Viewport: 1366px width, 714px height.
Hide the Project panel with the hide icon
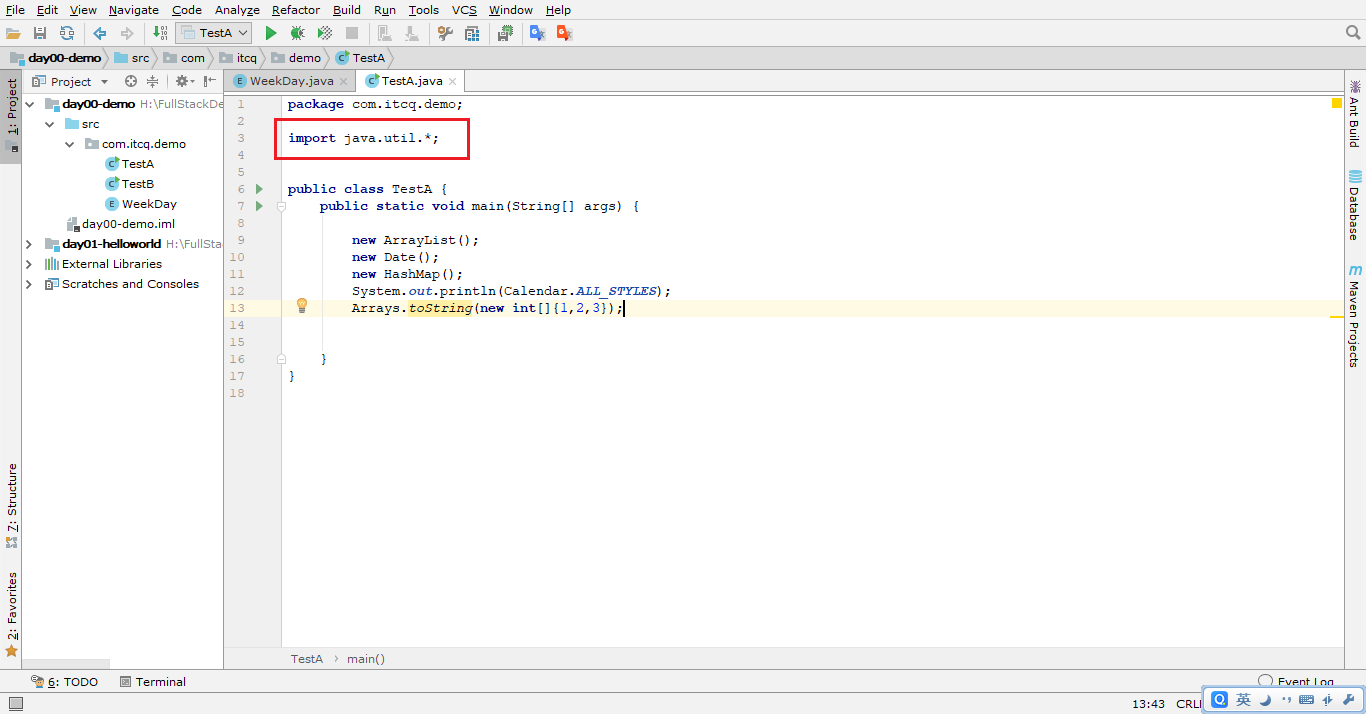[x=209, y=81]
